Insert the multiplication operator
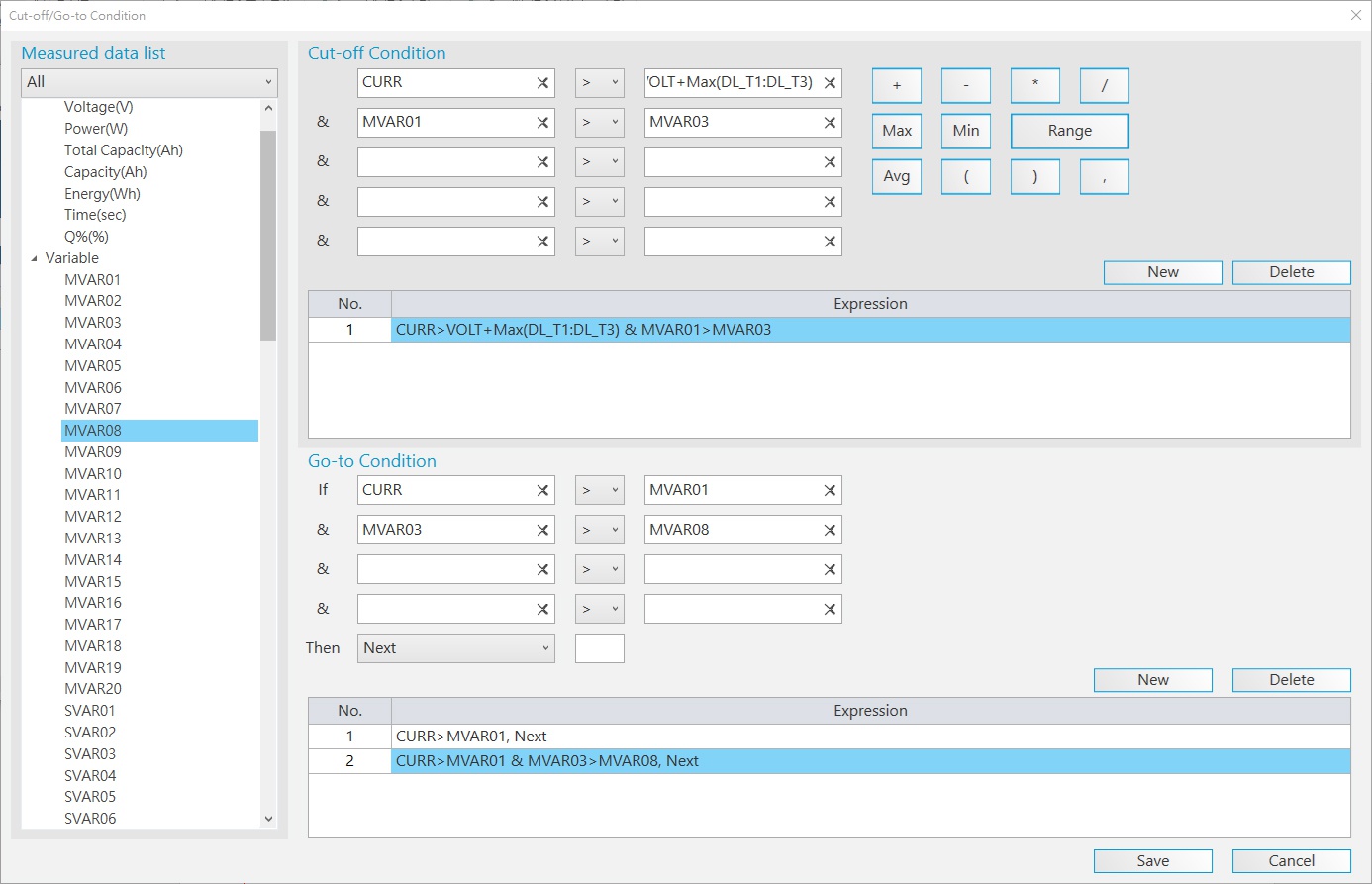Screen dimensions: 1372x884 click(x=1034, y=86)
